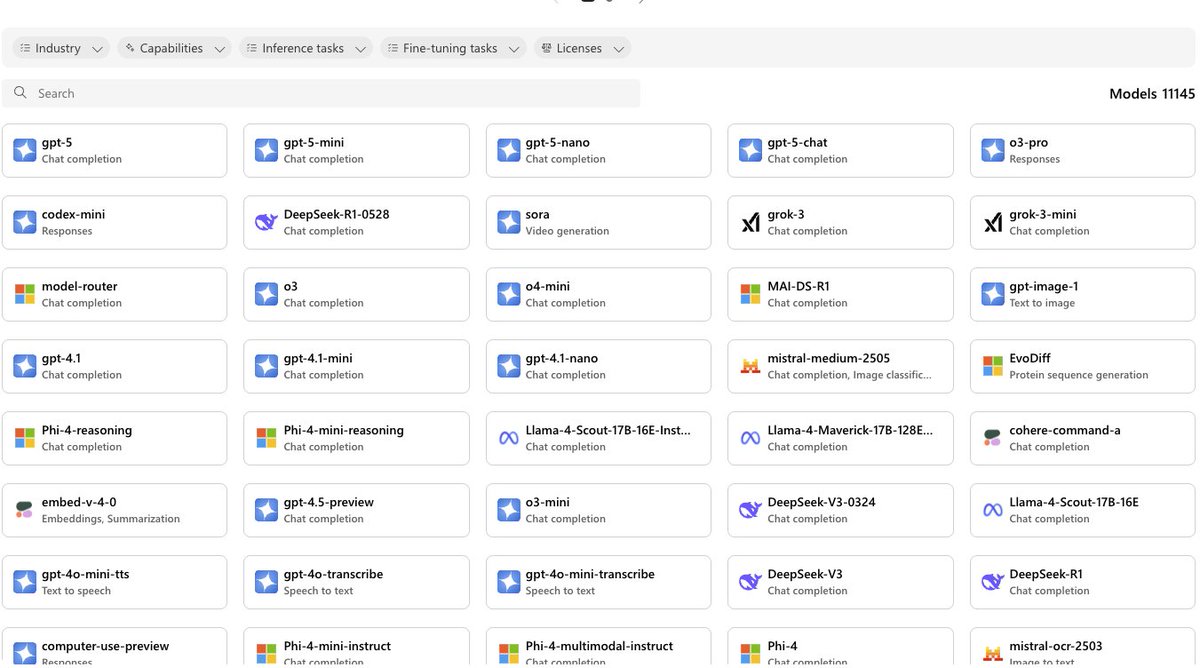Open the Industry filter dropdown
Image resolution: width=1200 pixels, height=668 pixels.
(x=61, y=48)
